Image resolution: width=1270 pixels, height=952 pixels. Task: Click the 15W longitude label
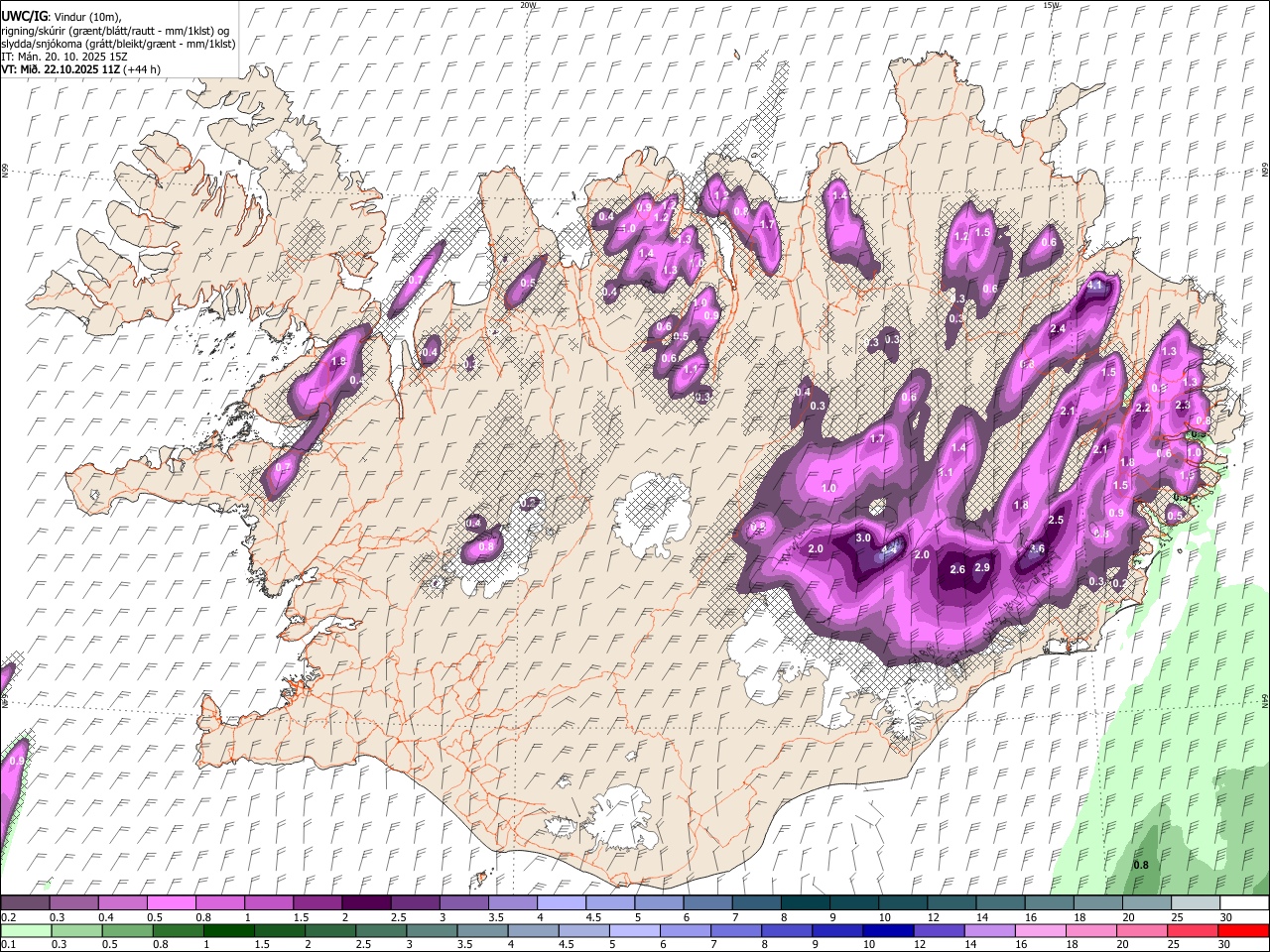coord(1052,5)
